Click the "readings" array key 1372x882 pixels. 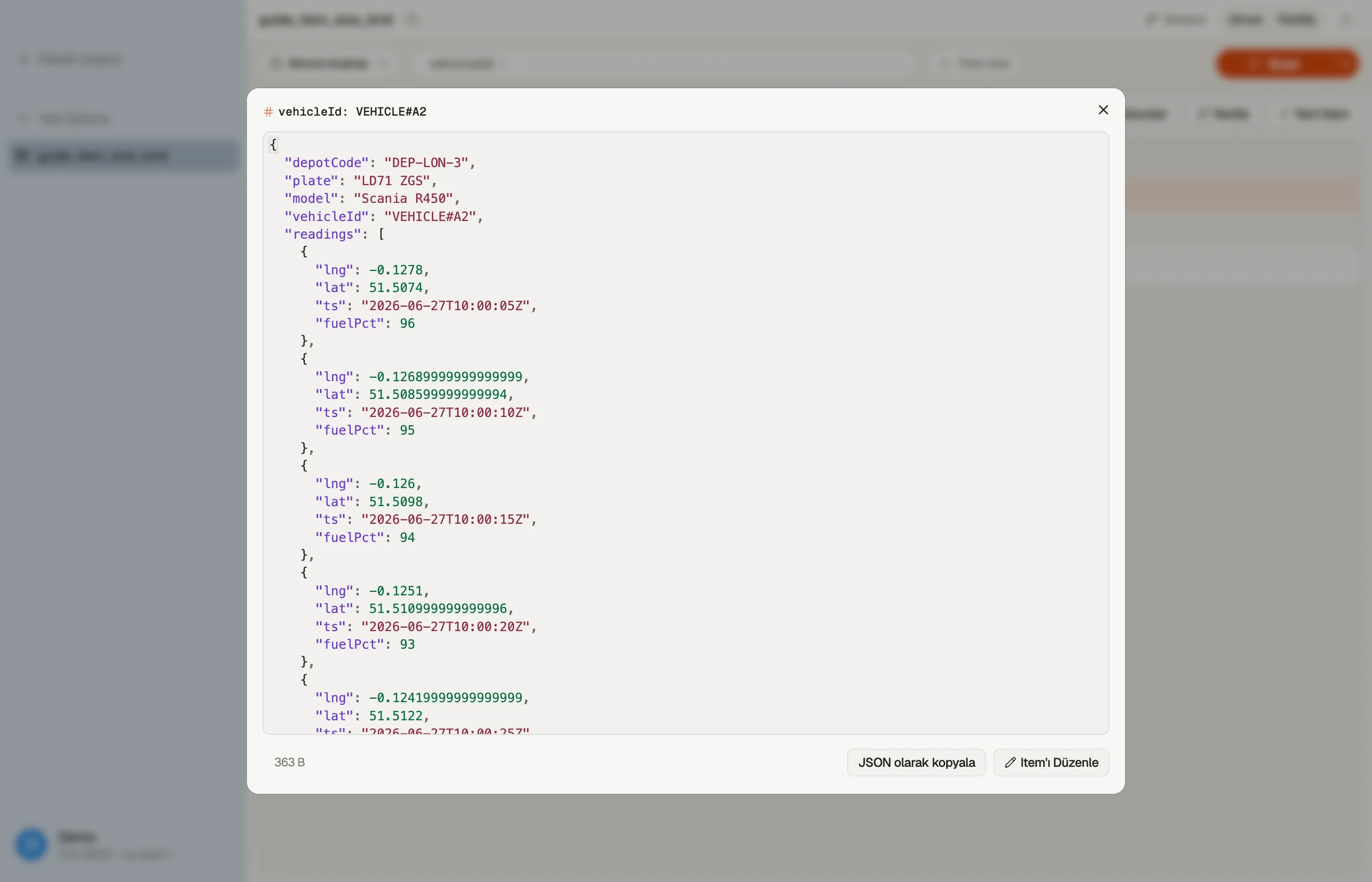click(323, 234)
